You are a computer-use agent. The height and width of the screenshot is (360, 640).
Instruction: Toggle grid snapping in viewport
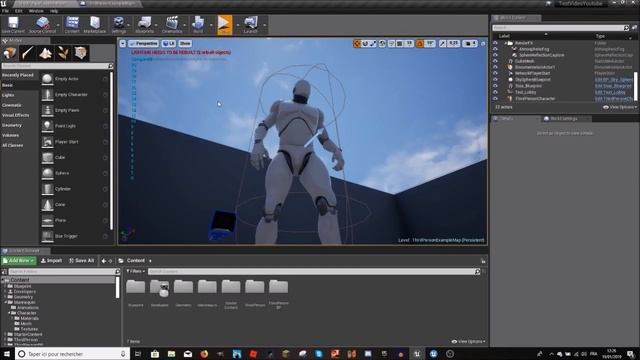tap(400, 43)
